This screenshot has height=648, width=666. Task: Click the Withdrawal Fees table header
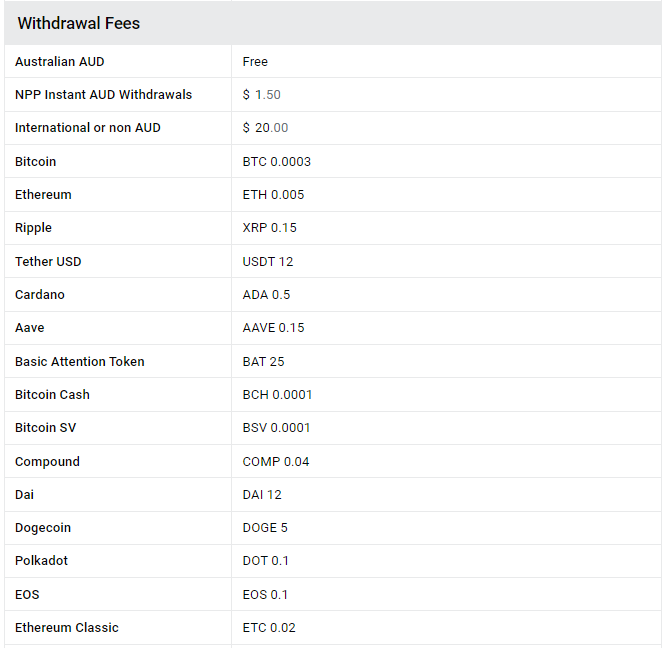(79, 23)
